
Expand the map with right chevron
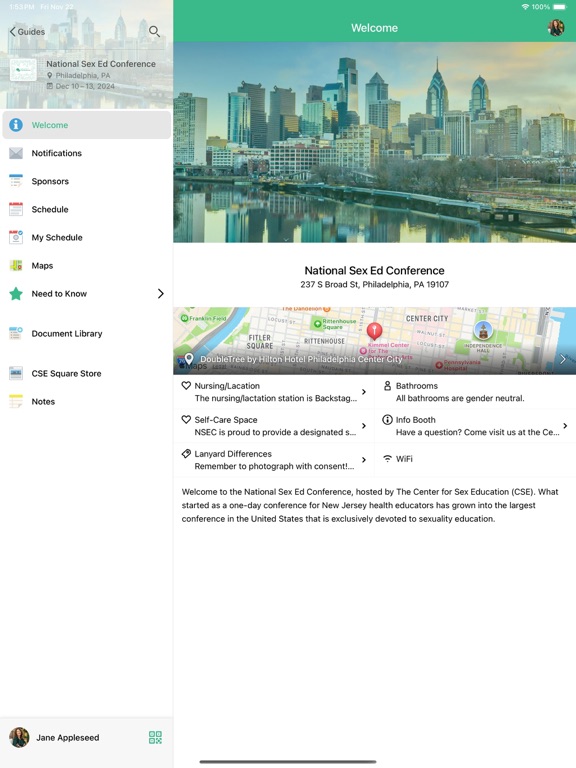(563, 359)
